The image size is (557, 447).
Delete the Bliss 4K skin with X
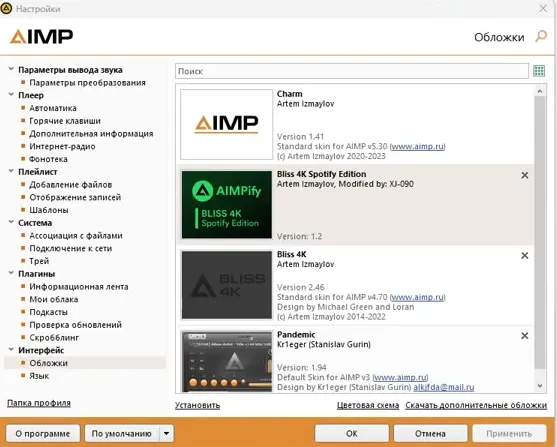point(524,255)
